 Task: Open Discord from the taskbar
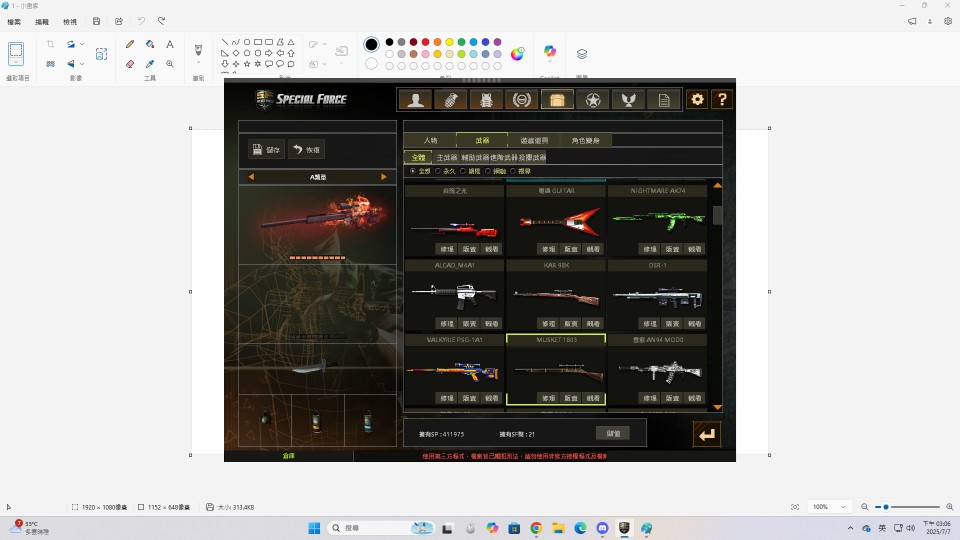coord(602,528)
